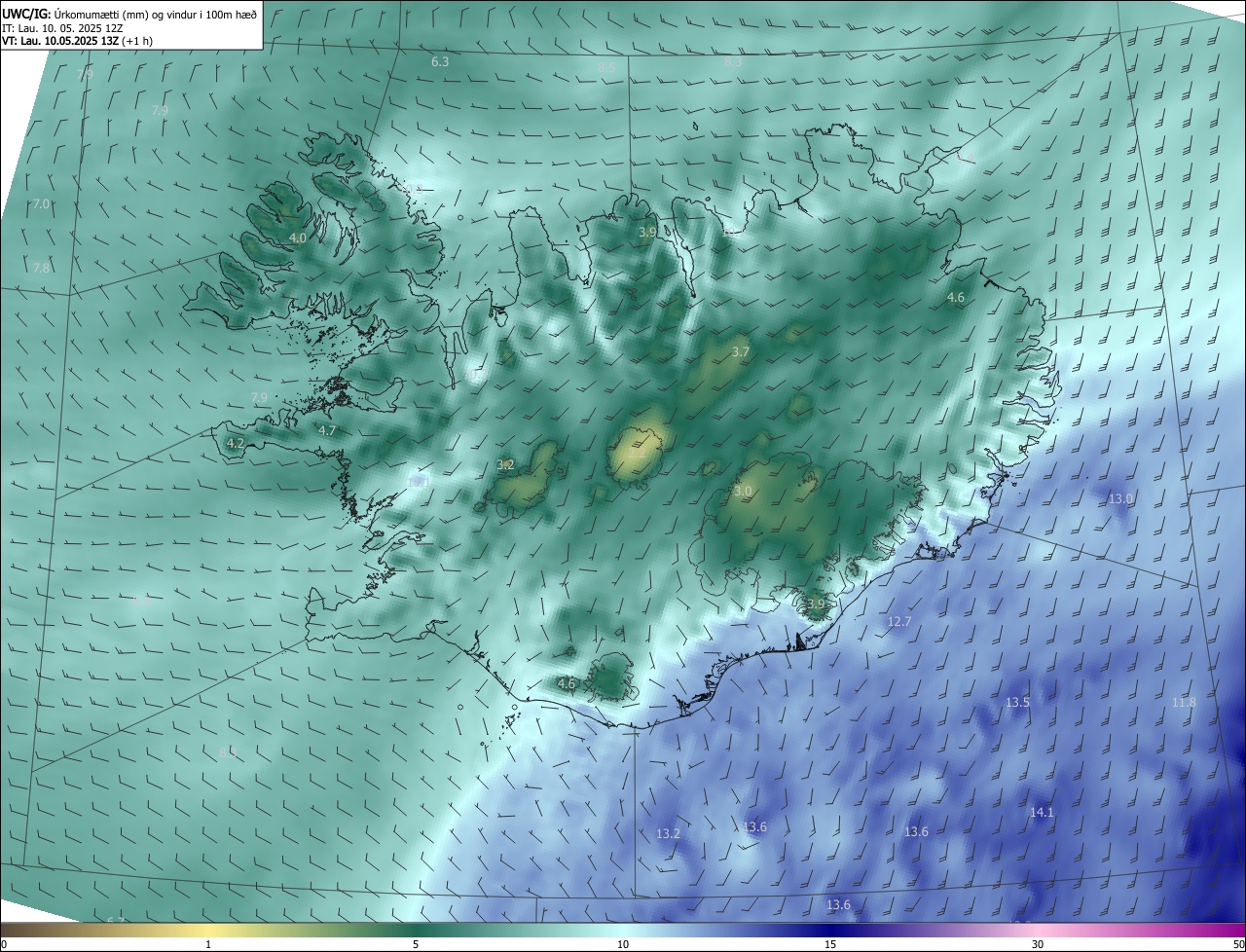1246x952 pixels.
Task: Click the 6.3 value label on the map
Action: (x=440, y=62)
